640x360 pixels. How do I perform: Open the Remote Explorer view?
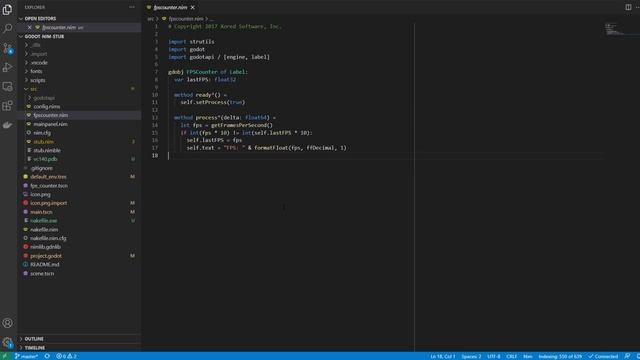click(x=7, y=87)
